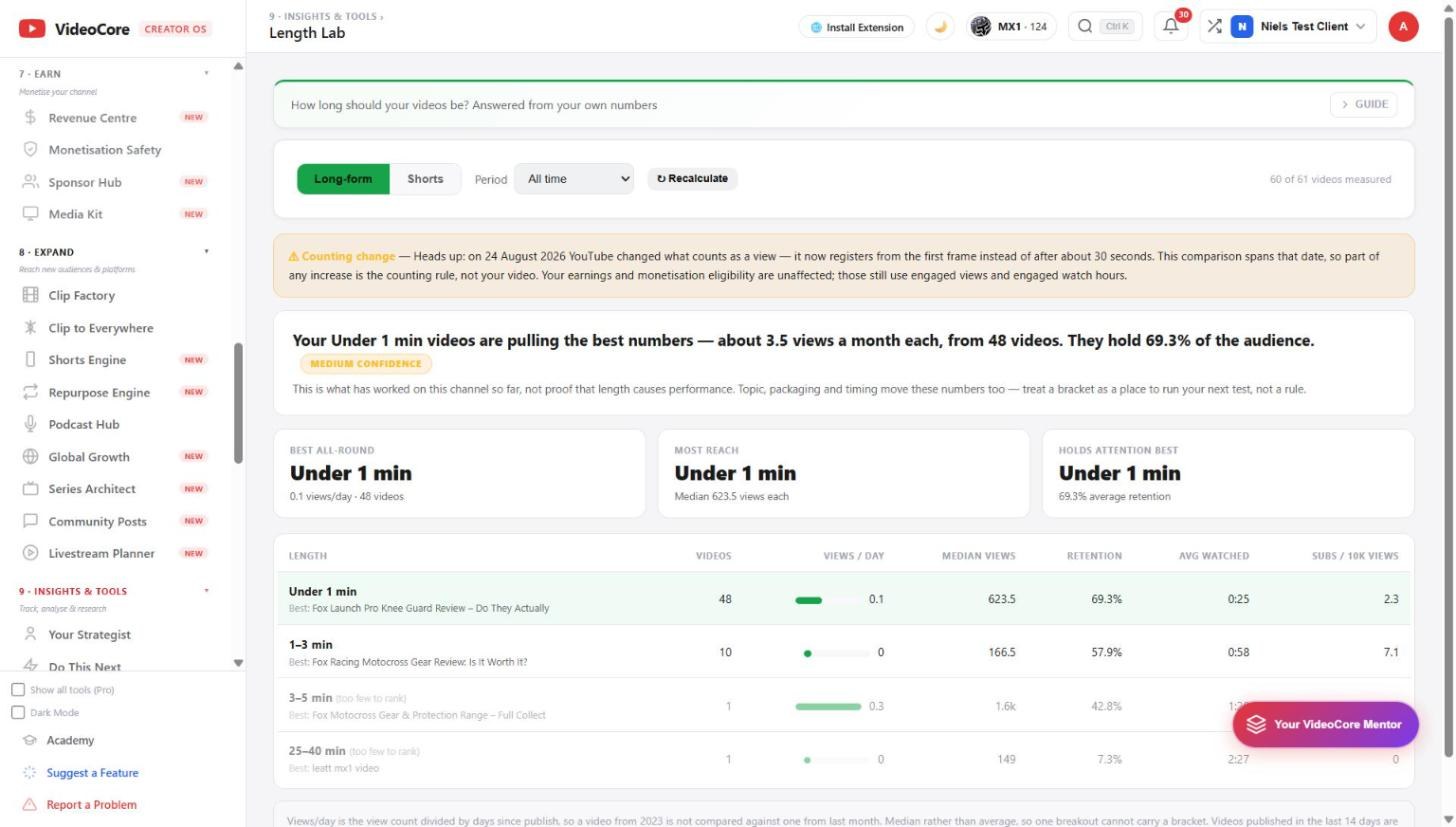The height and width of the screenshot is (827, 1456).
Task: Collapse the 7 · EARN section
Action: coord(207,74)
